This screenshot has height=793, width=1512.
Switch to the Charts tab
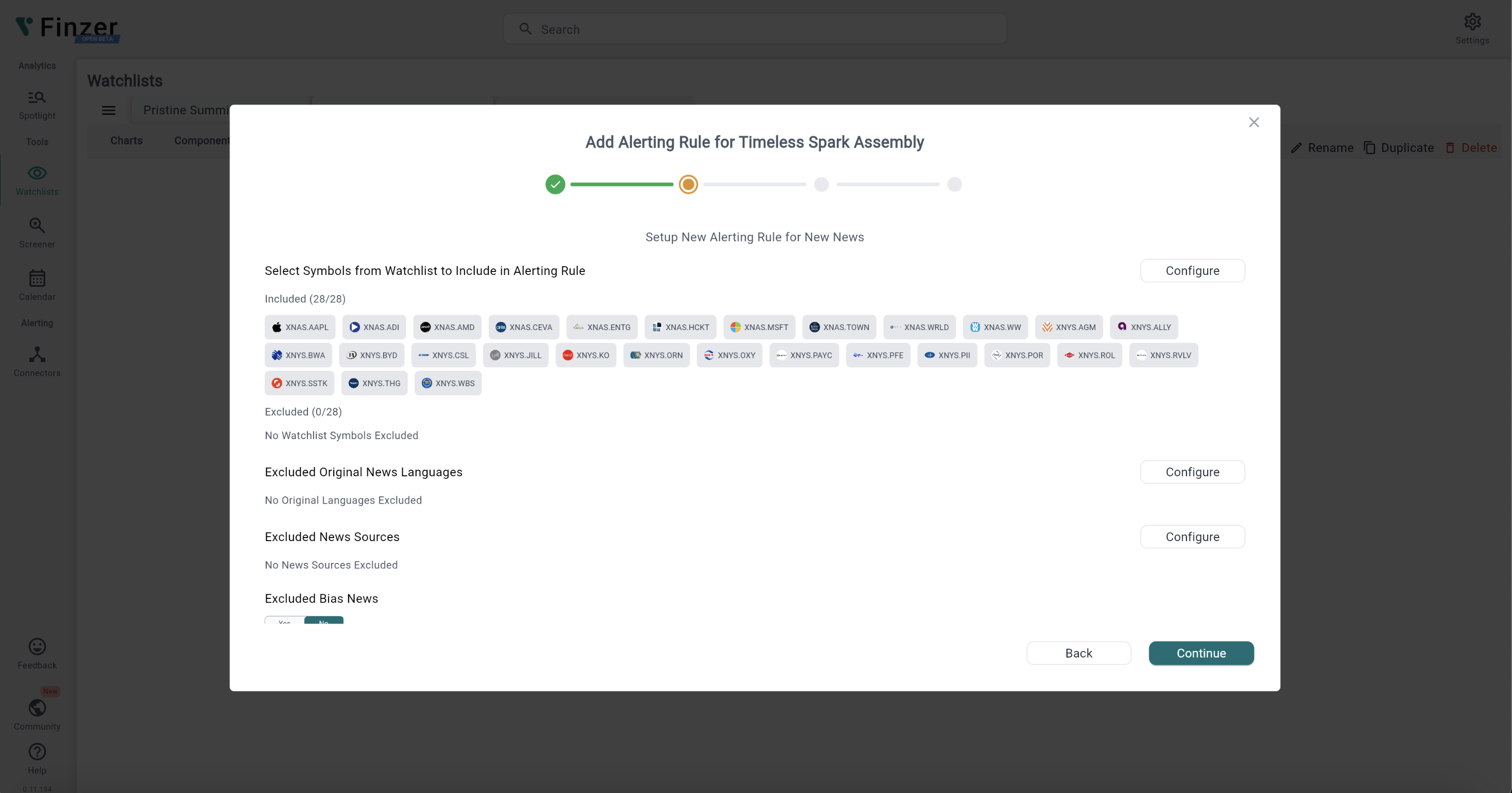(x=126, y=140)
